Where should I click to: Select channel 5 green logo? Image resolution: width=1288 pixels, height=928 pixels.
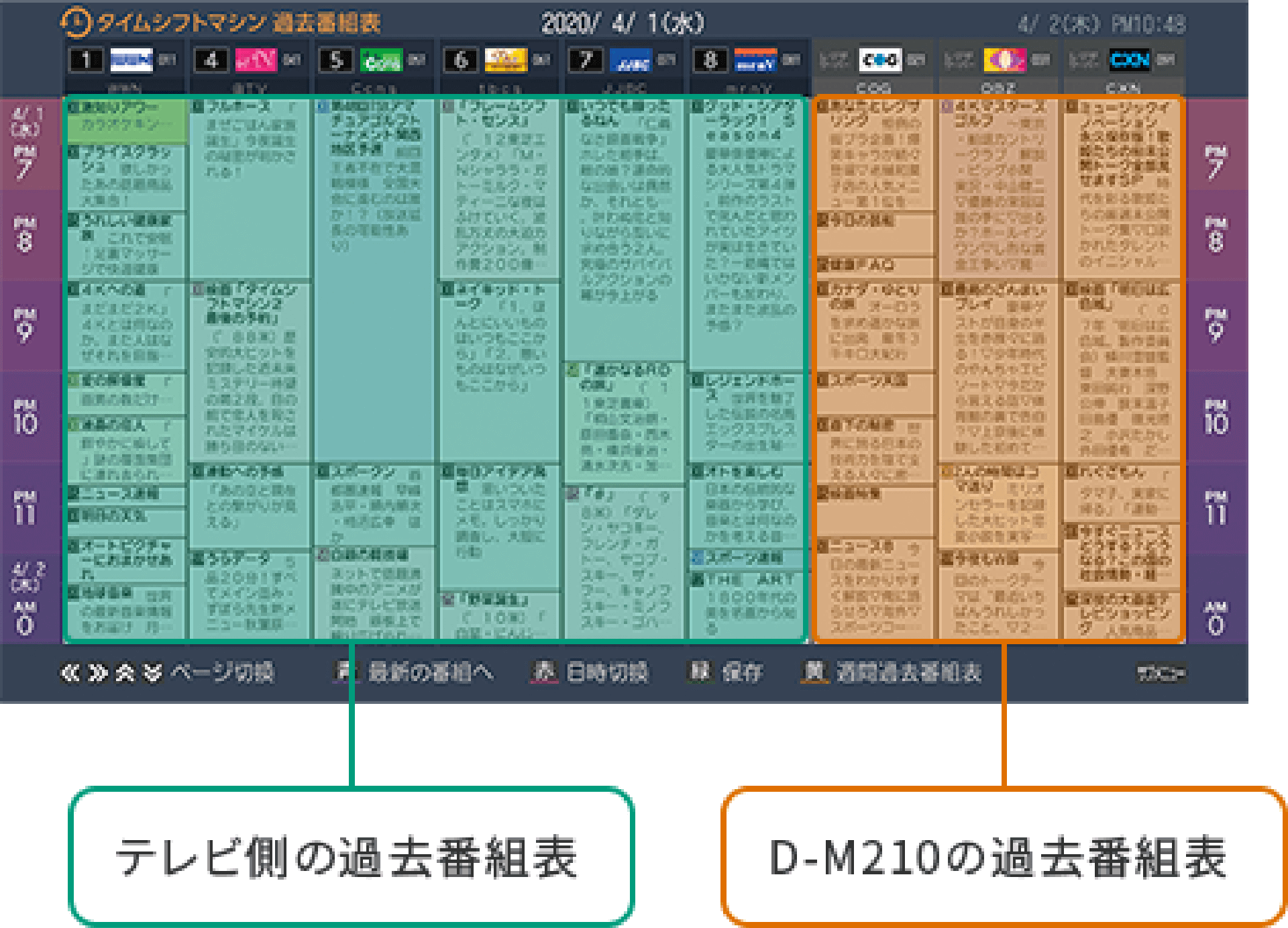tap(381, 60)
